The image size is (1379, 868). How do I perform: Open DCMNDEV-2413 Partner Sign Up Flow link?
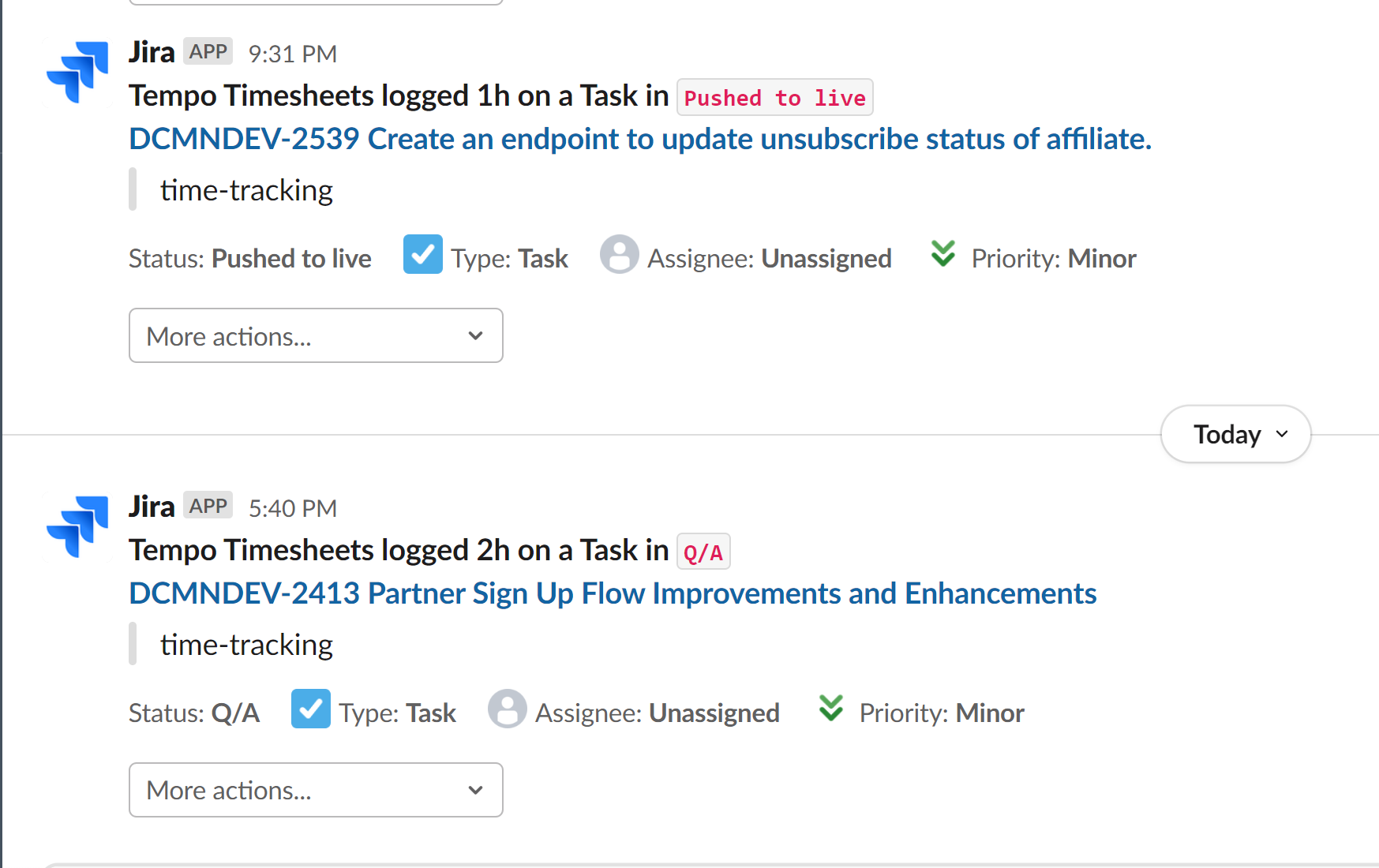pos(613,593)
